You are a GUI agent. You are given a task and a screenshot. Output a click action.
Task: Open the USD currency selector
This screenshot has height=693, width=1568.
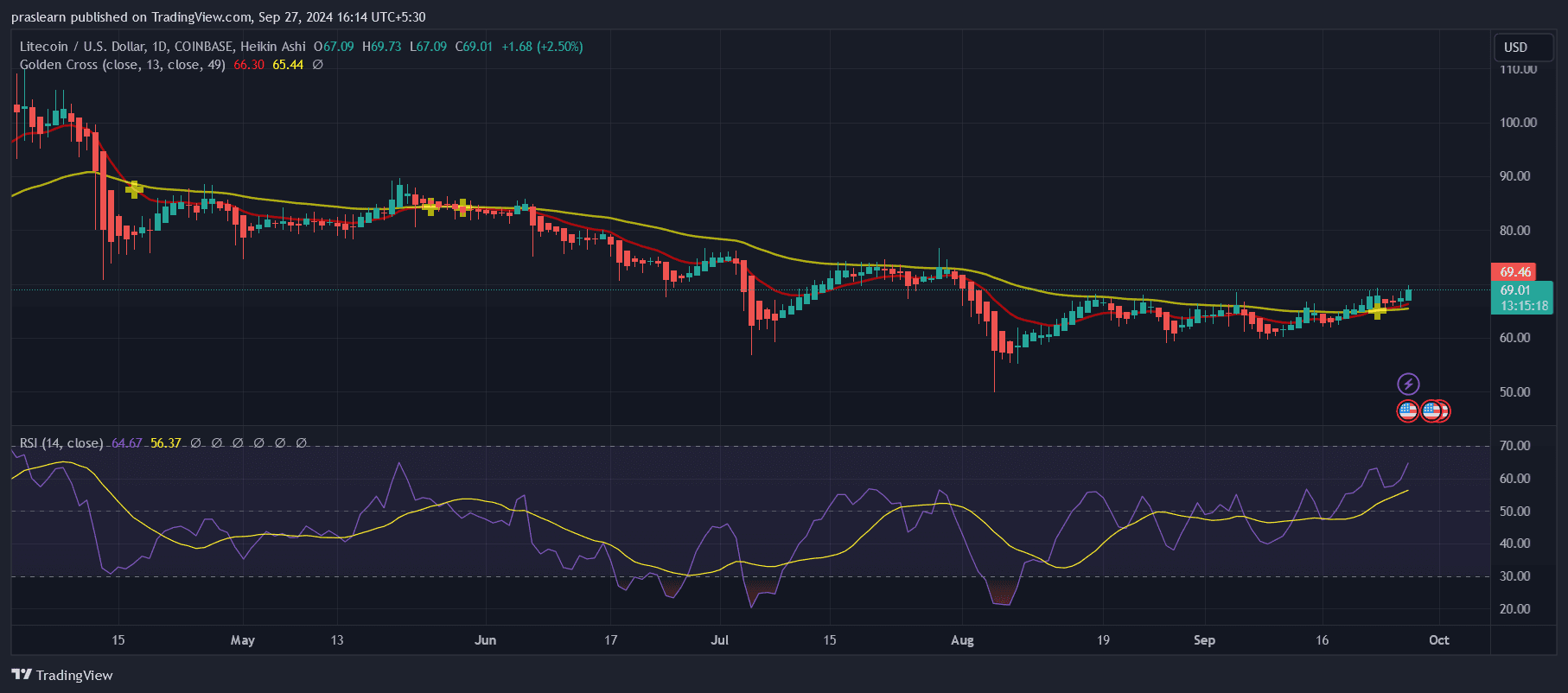[x=1515, y=48]
